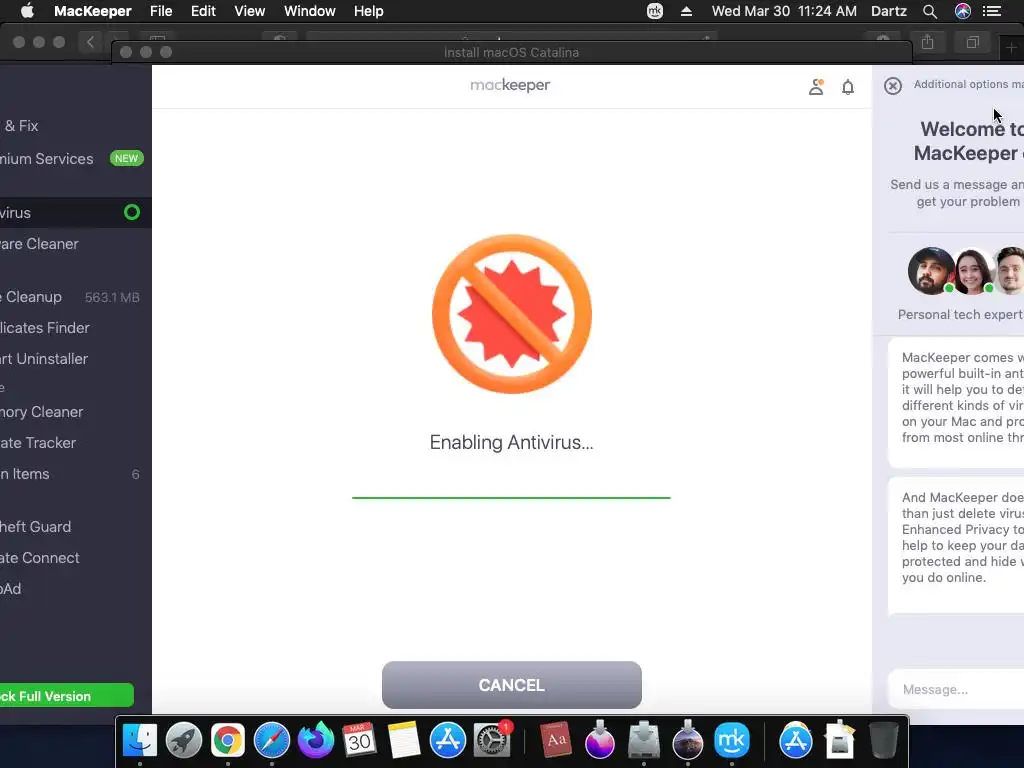Click the Safari share icon in background window

(927, 42)
